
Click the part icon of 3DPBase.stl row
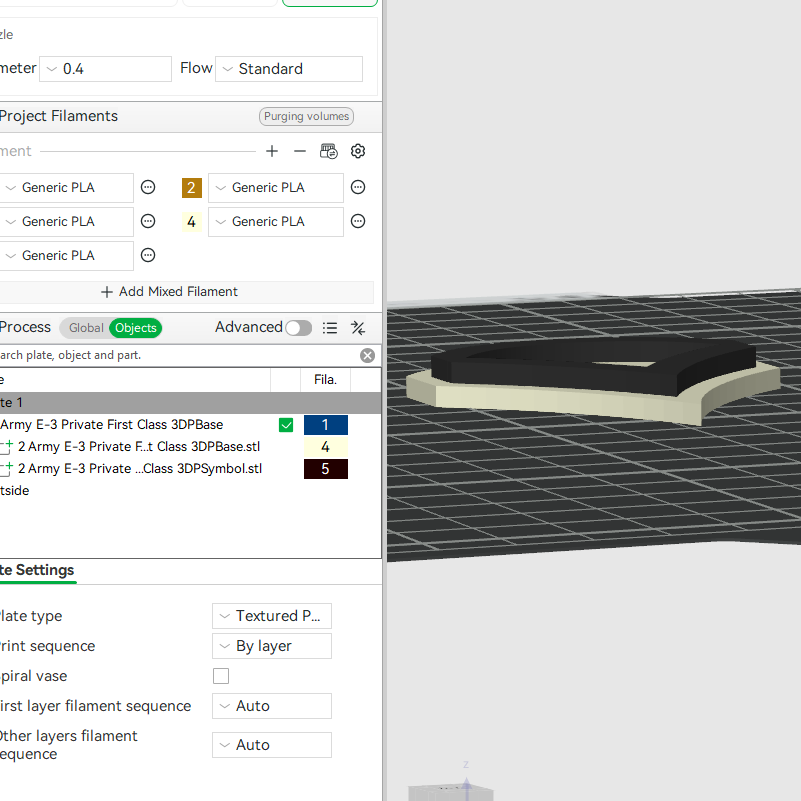(7, 447)
